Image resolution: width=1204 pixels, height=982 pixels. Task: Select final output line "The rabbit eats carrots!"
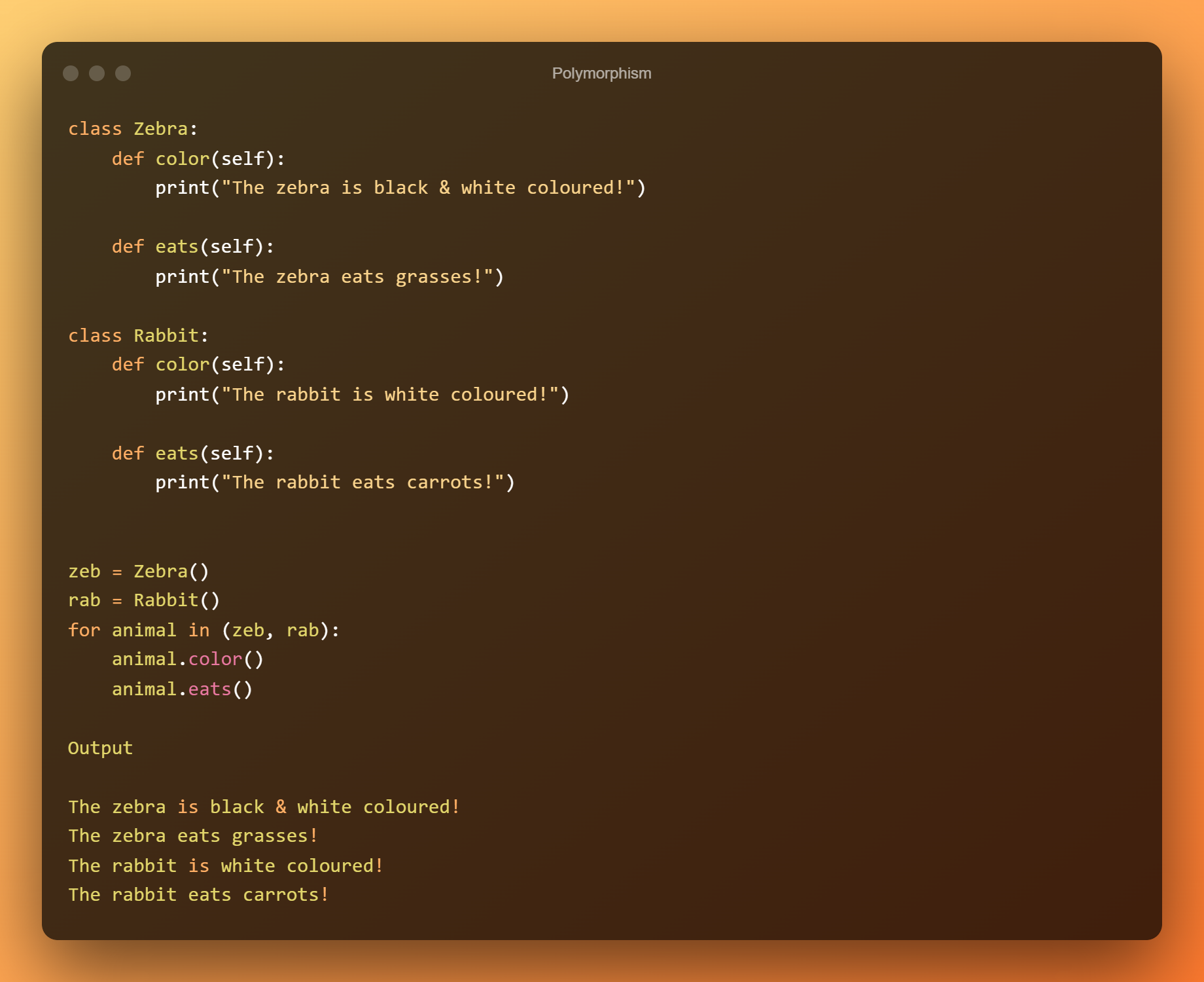[x=198, y=895]
